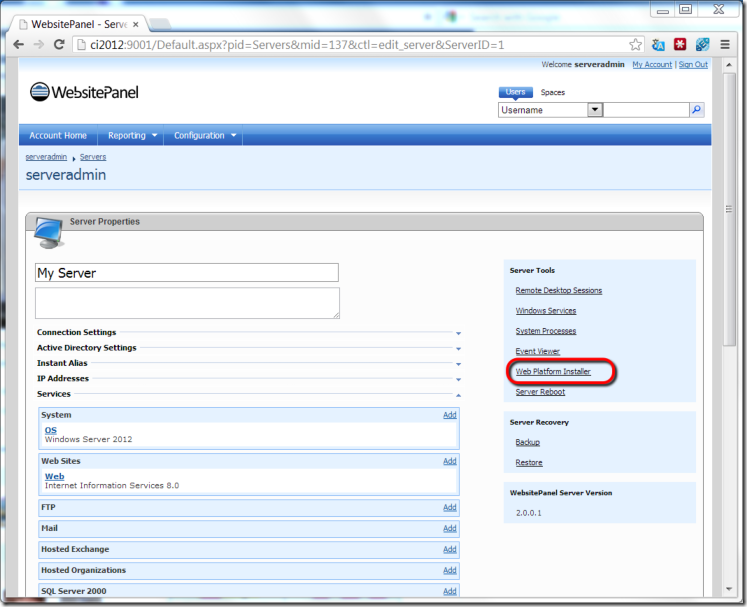Click the search magnifier icon

[x=697, y=110]
